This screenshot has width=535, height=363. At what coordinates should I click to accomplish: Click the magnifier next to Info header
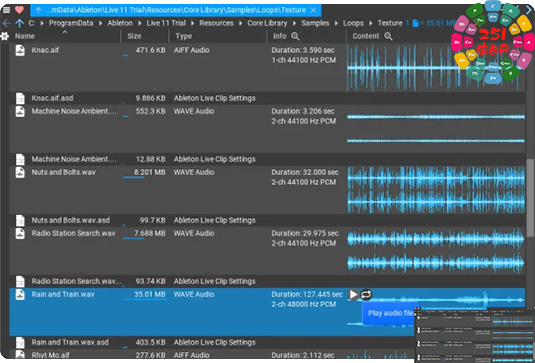point(295,36)
